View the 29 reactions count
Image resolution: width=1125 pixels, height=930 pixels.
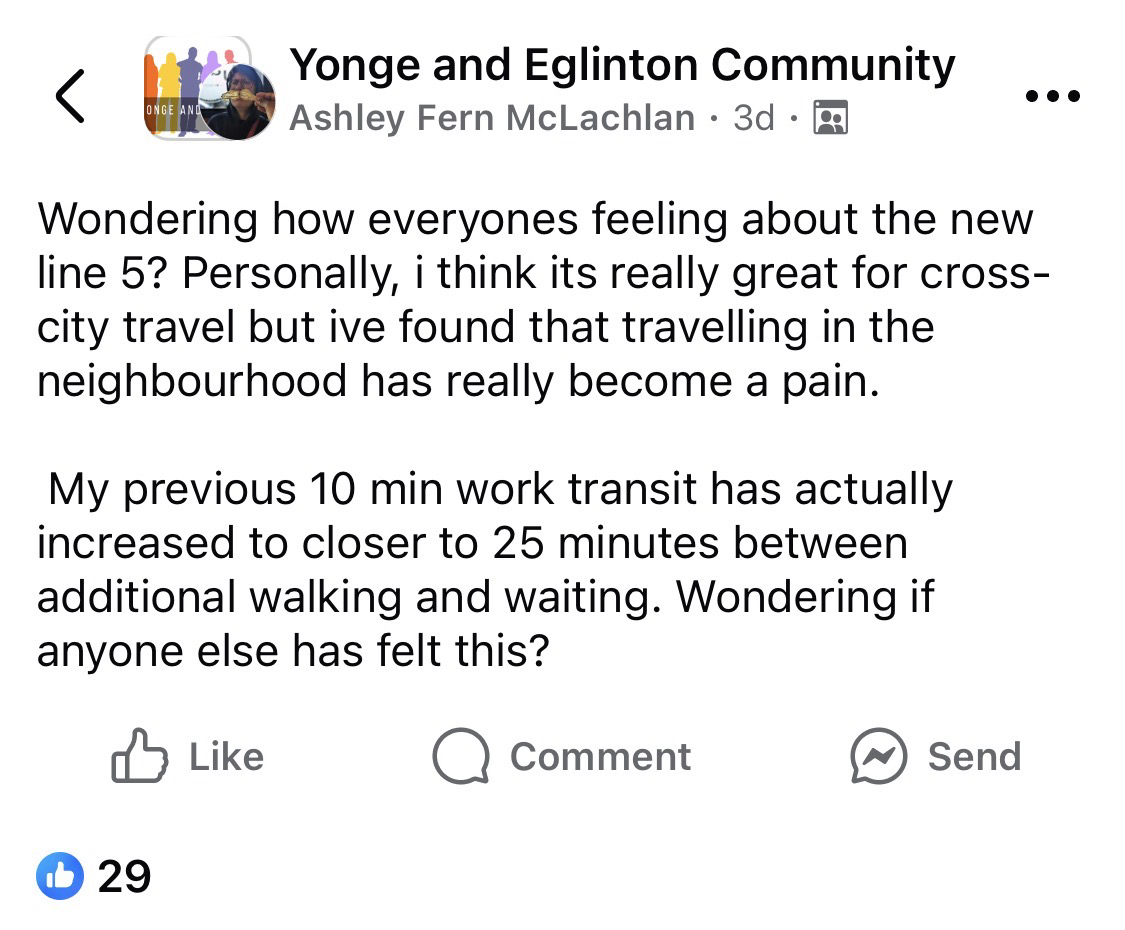click(124, 877)
